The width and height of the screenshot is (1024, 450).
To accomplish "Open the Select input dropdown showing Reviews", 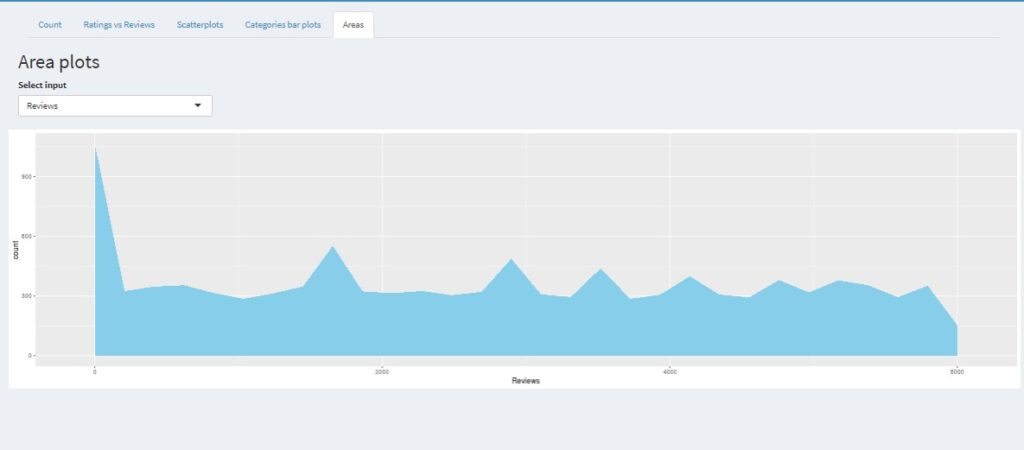I will click(115, 105).
